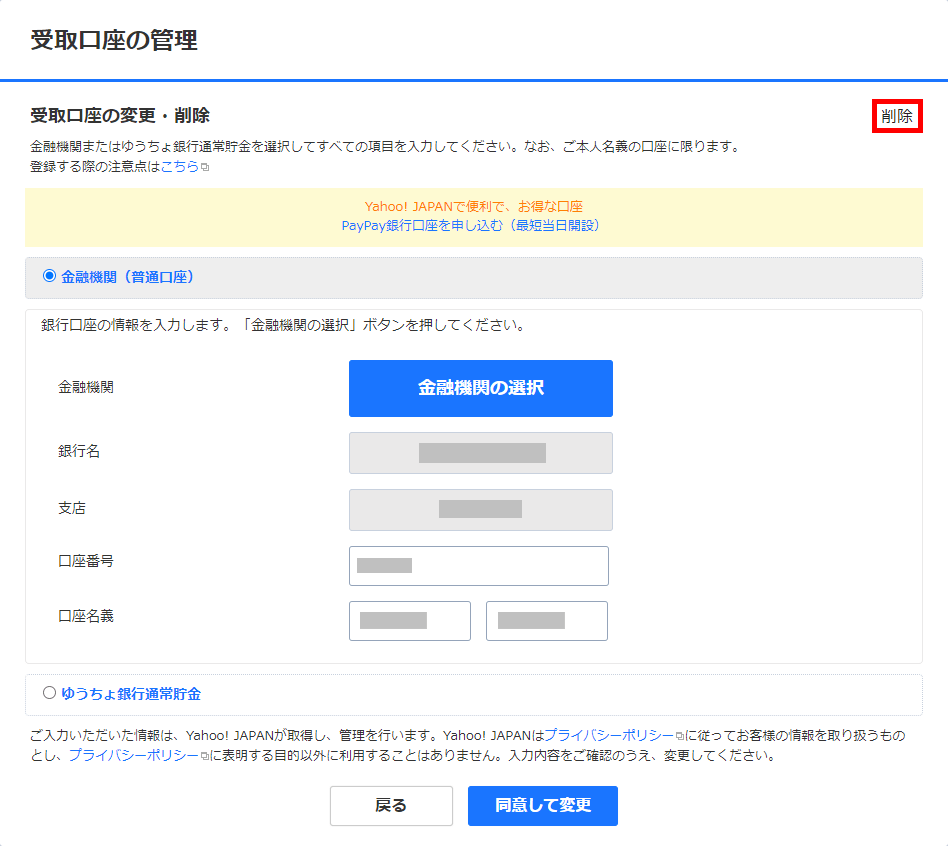The width and height of the screenshot is (948, 846).
Task: Click the 口座名義 label
Action: tap(86, 616)
